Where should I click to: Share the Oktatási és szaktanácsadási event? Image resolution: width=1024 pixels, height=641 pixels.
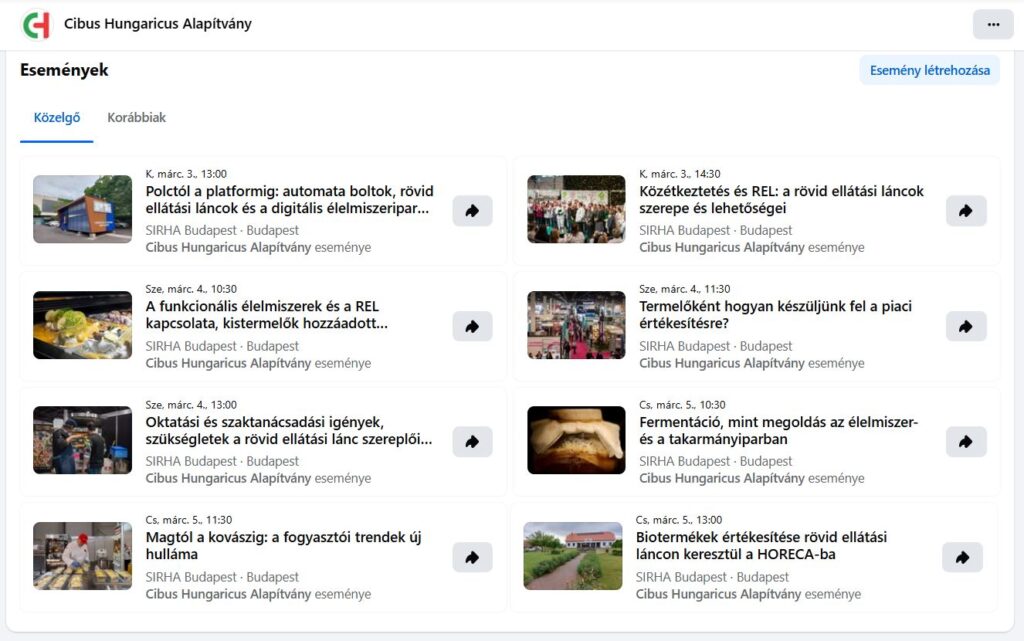472,442
